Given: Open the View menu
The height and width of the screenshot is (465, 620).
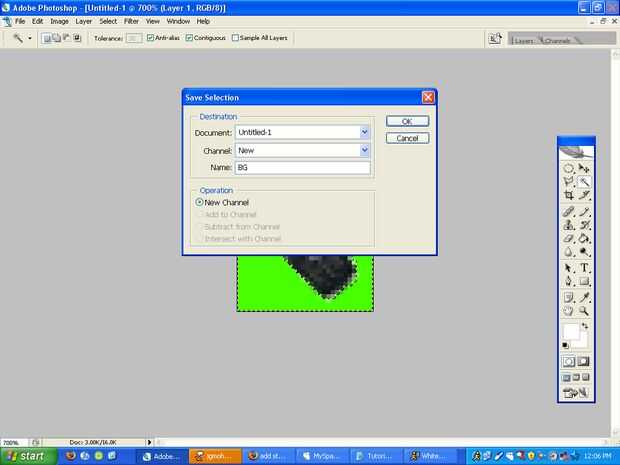Looking at the screenshot, I should tap(153, 21).
